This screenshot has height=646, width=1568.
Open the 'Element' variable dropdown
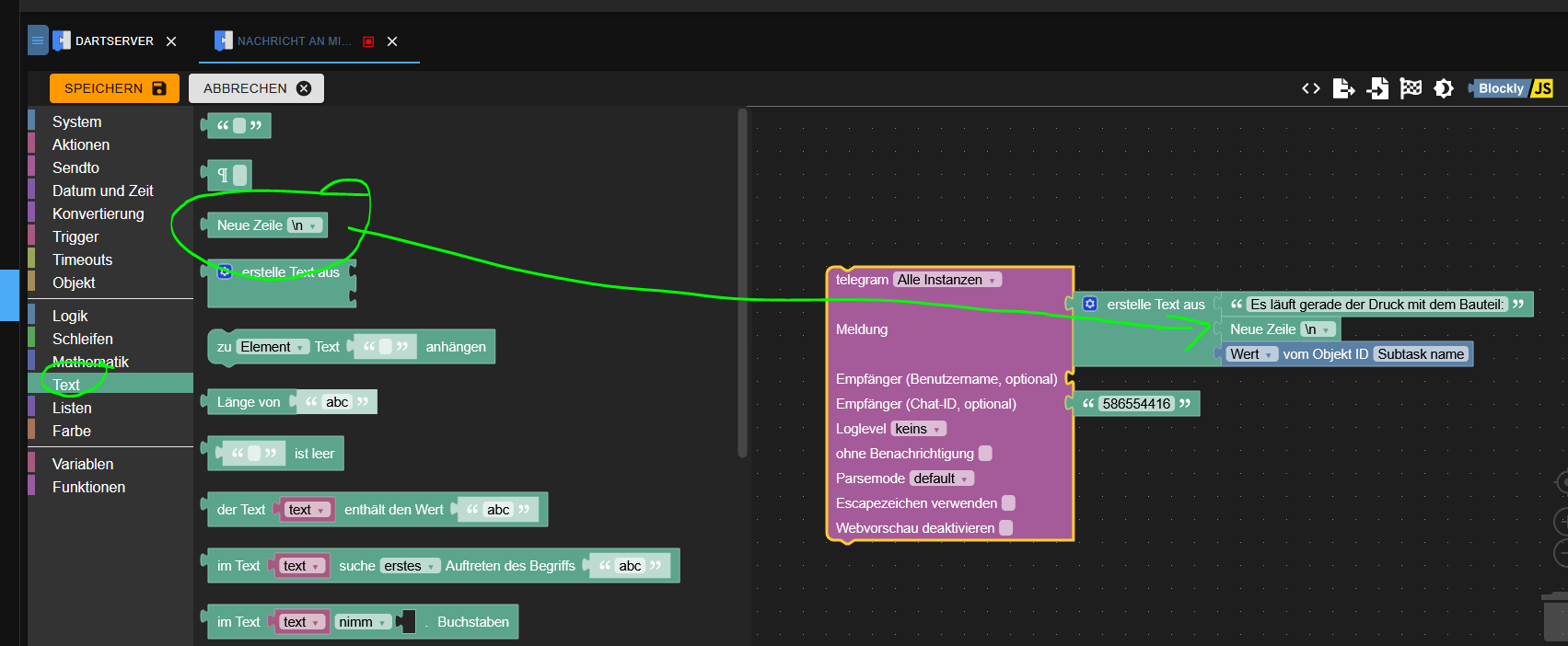(273, 347)
